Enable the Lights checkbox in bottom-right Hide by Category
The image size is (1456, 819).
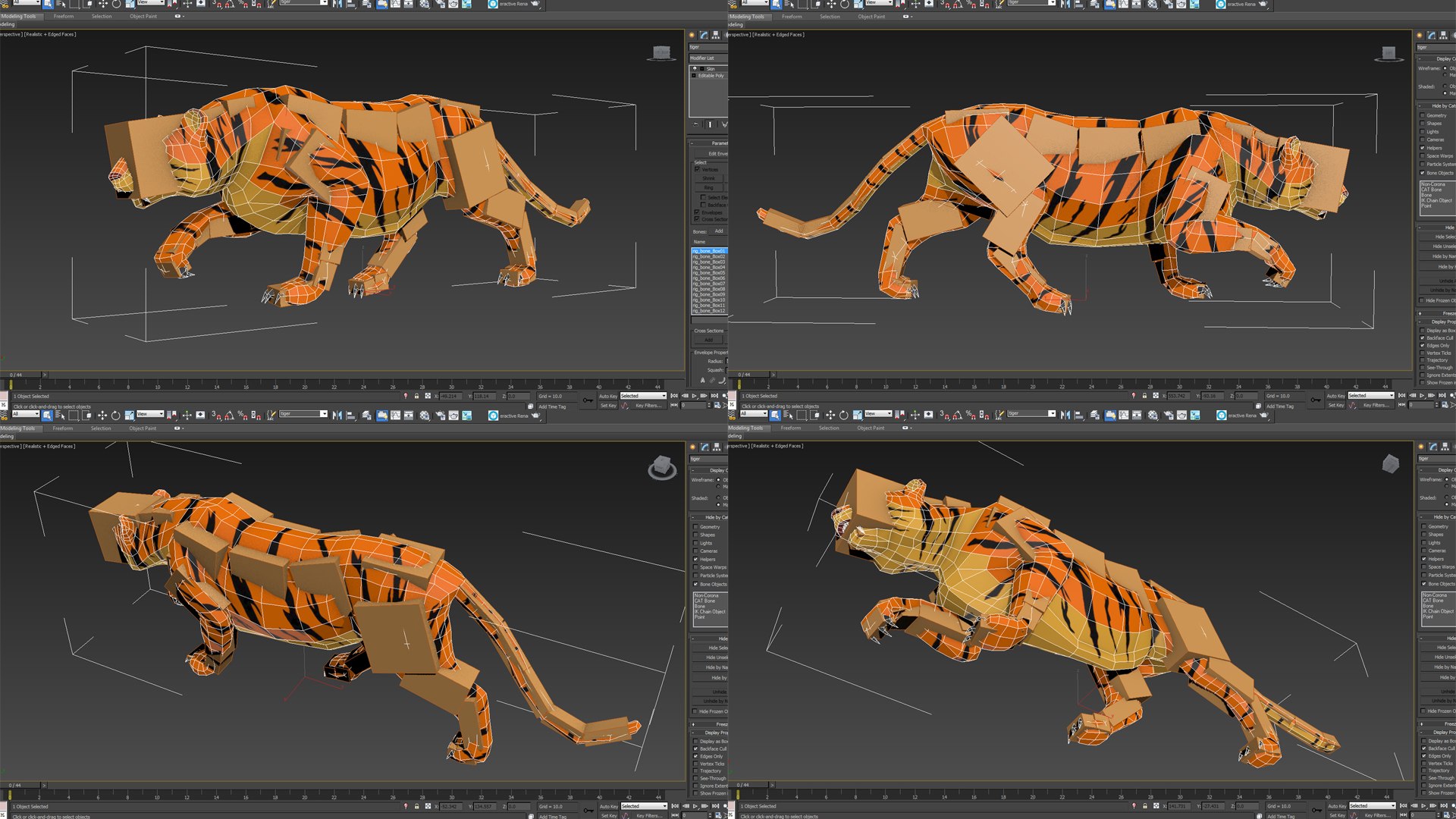click(x=1423, y=543)
